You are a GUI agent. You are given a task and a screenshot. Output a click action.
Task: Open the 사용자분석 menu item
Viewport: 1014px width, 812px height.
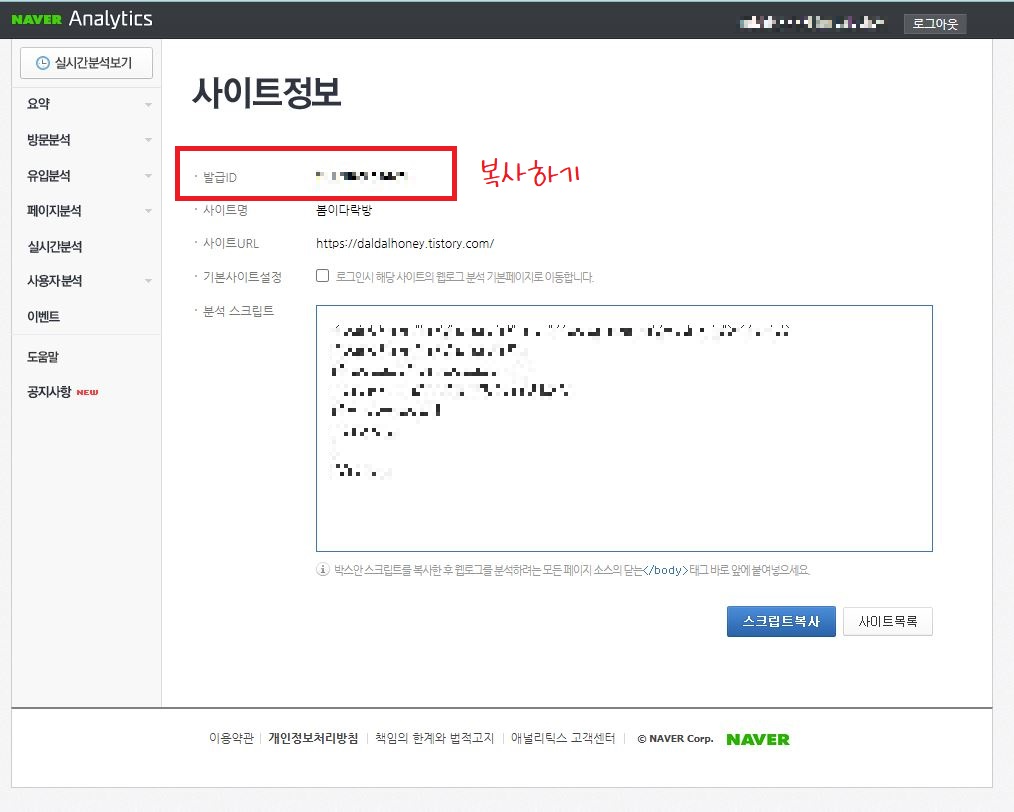coord(54,281)
